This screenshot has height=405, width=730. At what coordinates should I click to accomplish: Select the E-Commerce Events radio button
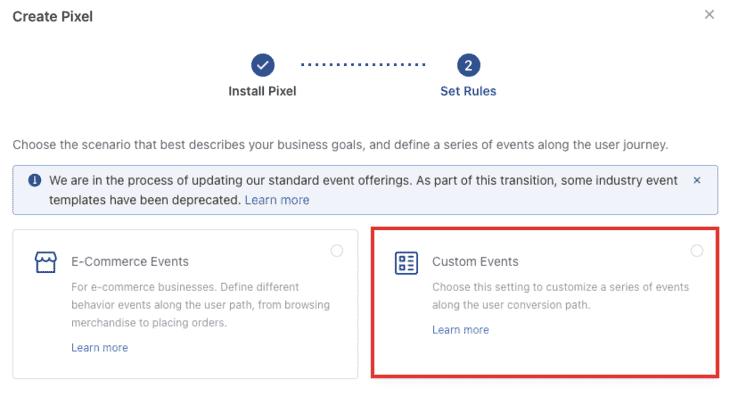click(x=337, y=251)
